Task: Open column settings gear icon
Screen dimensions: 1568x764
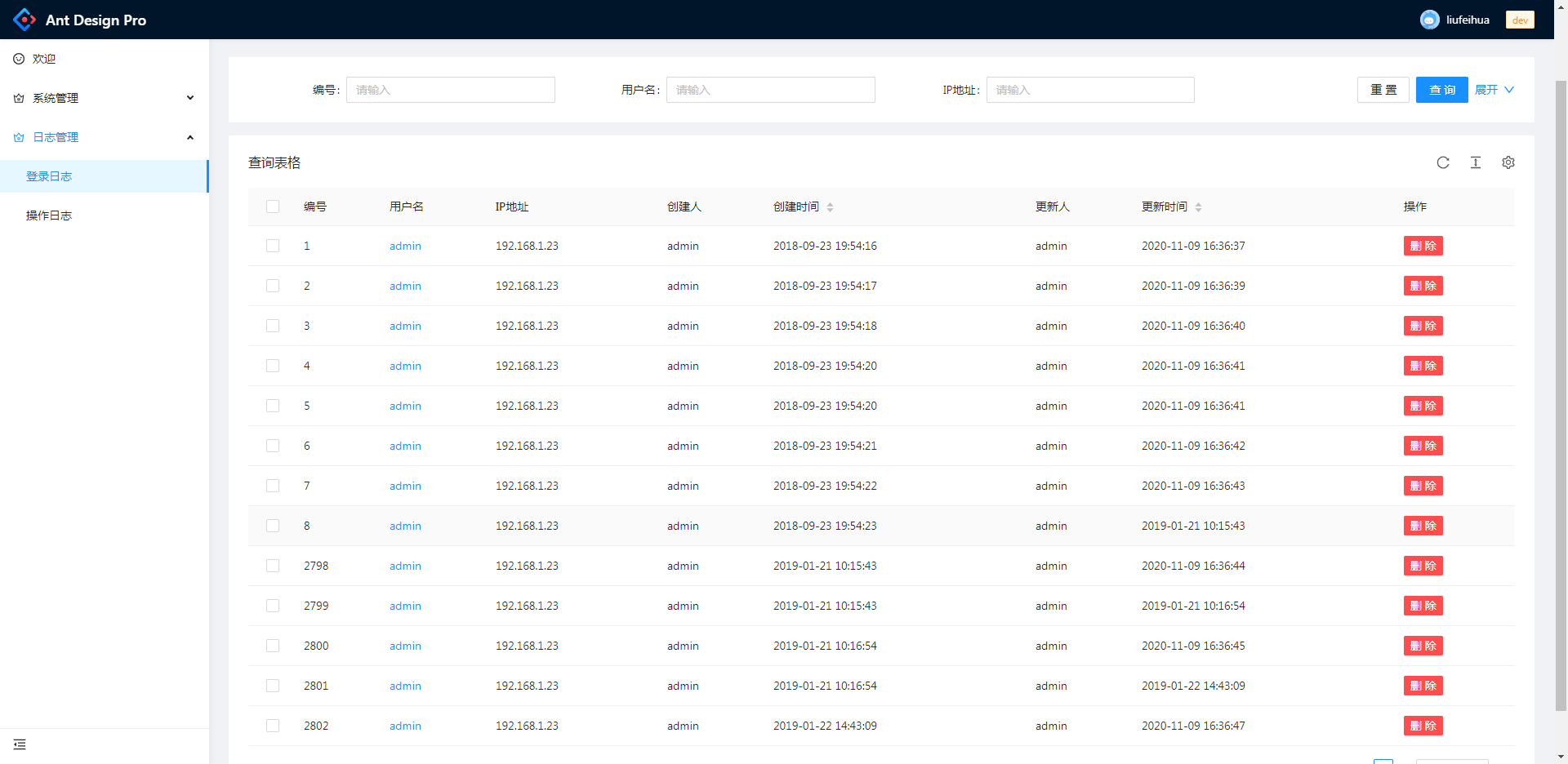Action: 1508,162
